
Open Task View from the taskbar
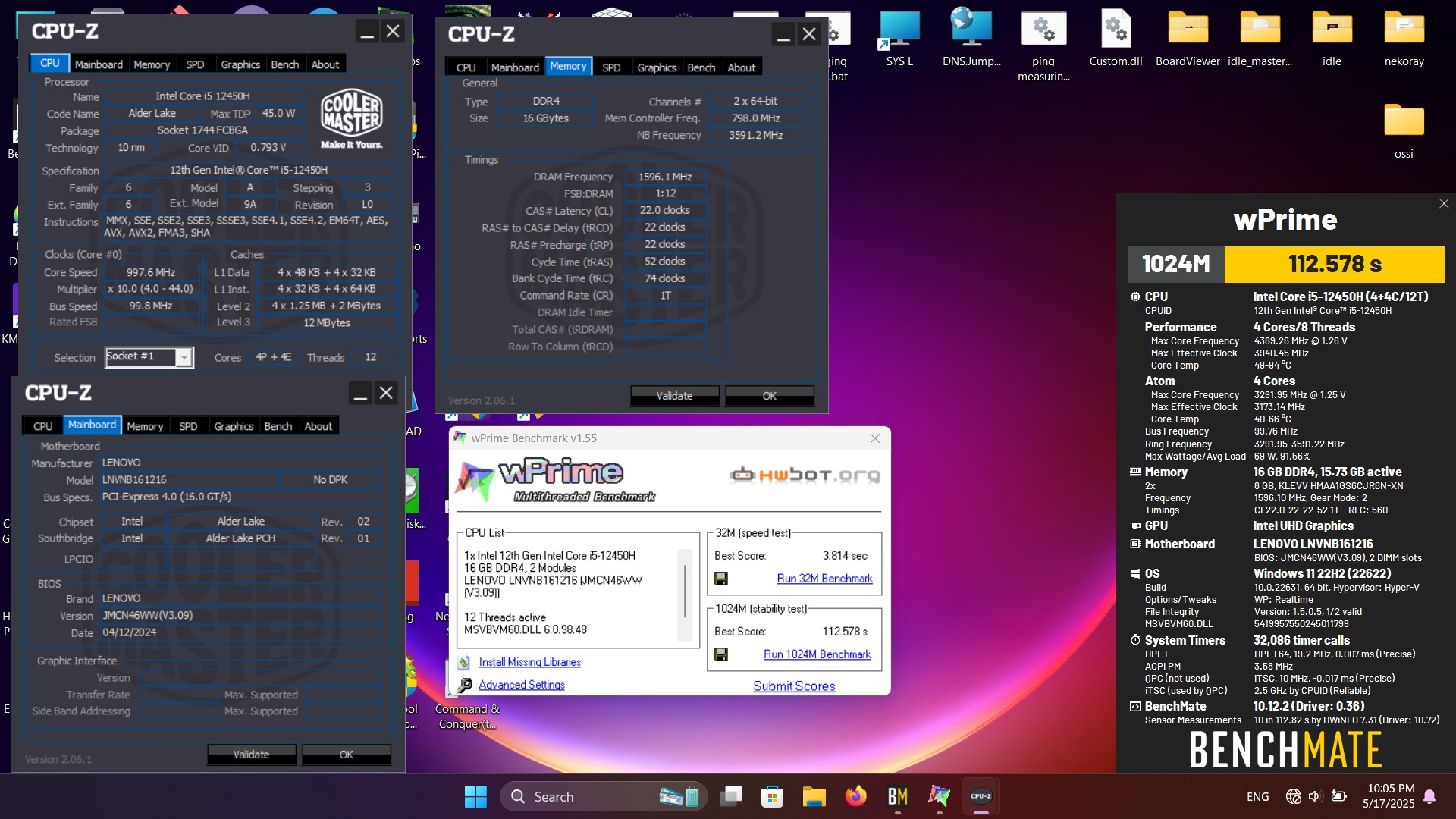731,796
